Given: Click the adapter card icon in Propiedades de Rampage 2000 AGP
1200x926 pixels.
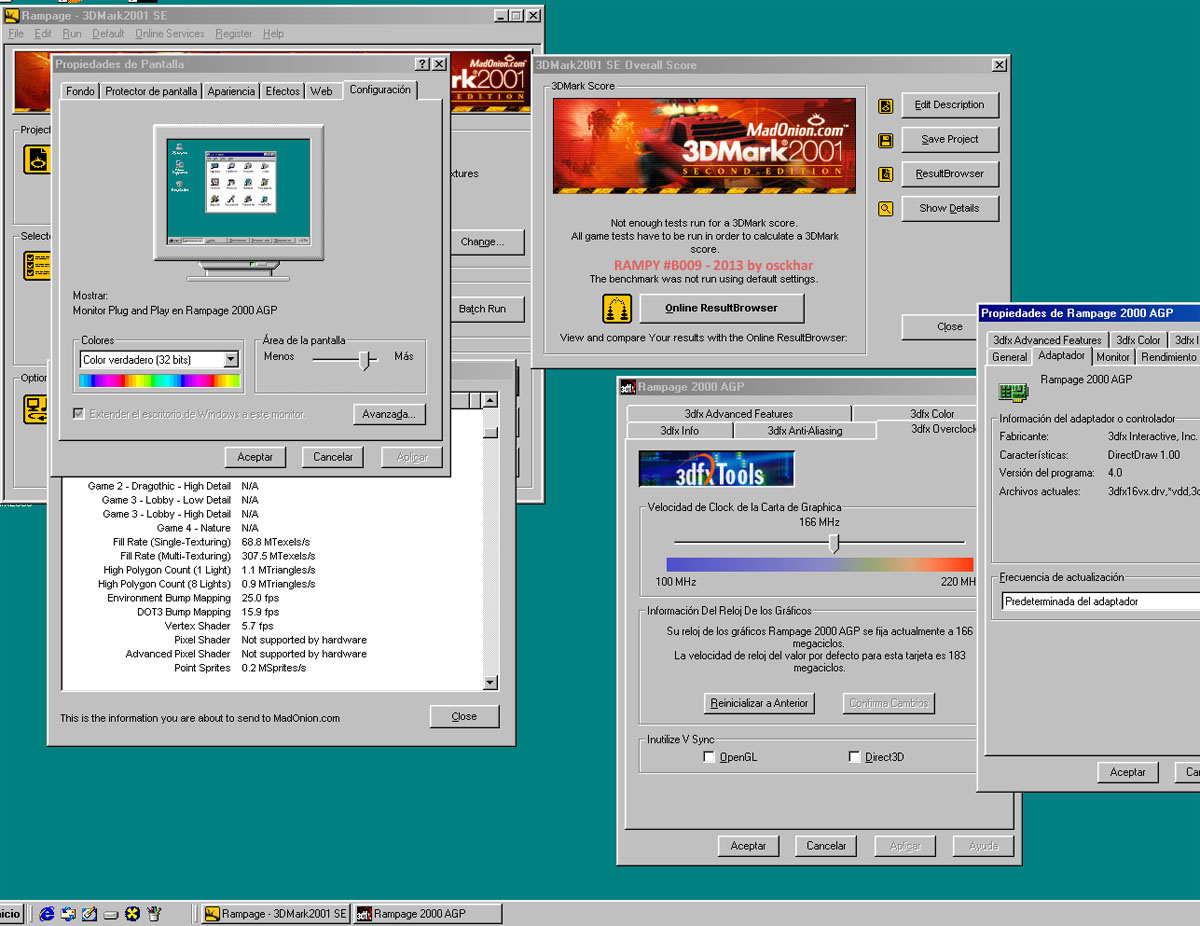Looking at the screenshot, I should point(1014,391).
